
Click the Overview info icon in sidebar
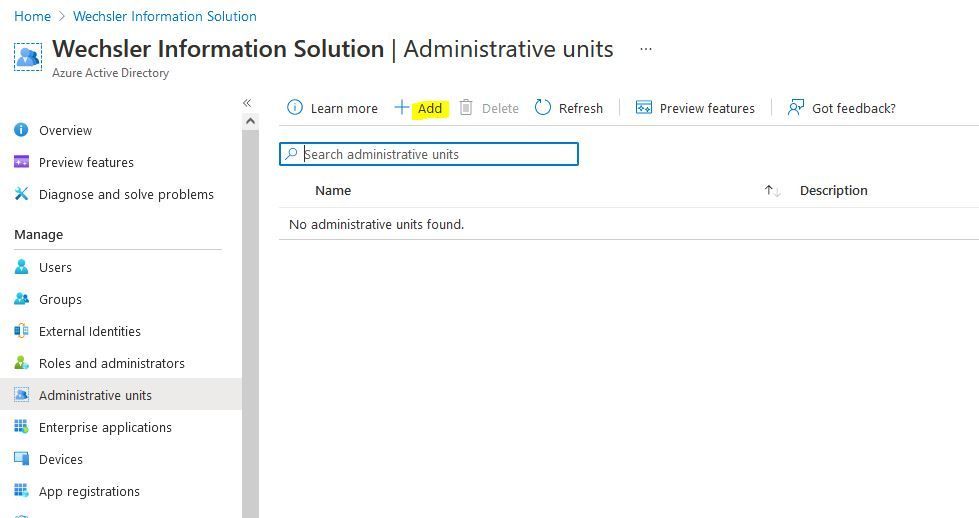[21, 130]
